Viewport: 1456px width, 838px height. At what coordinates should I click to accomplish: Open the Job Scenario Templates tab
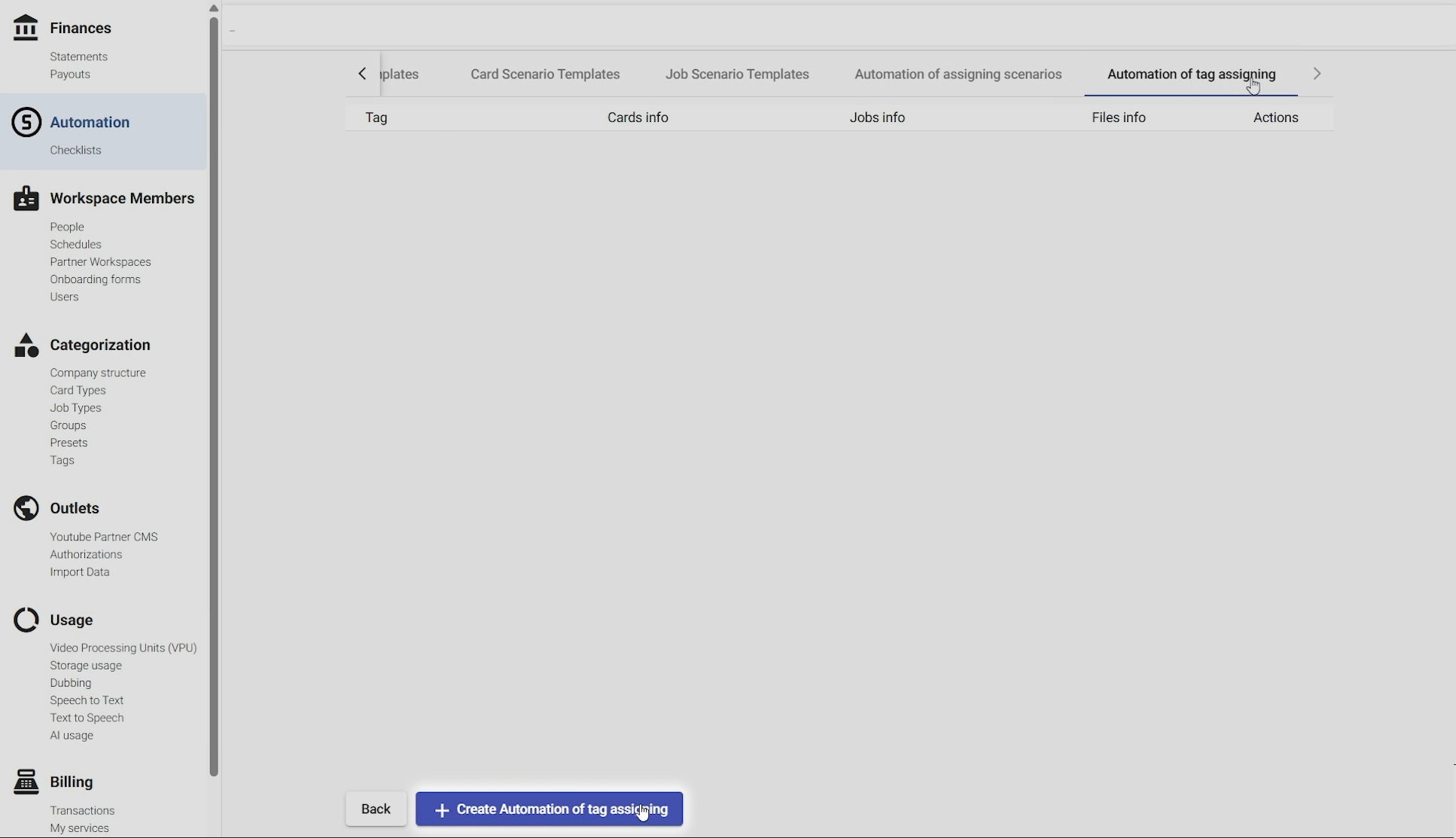tap(737, 74)
